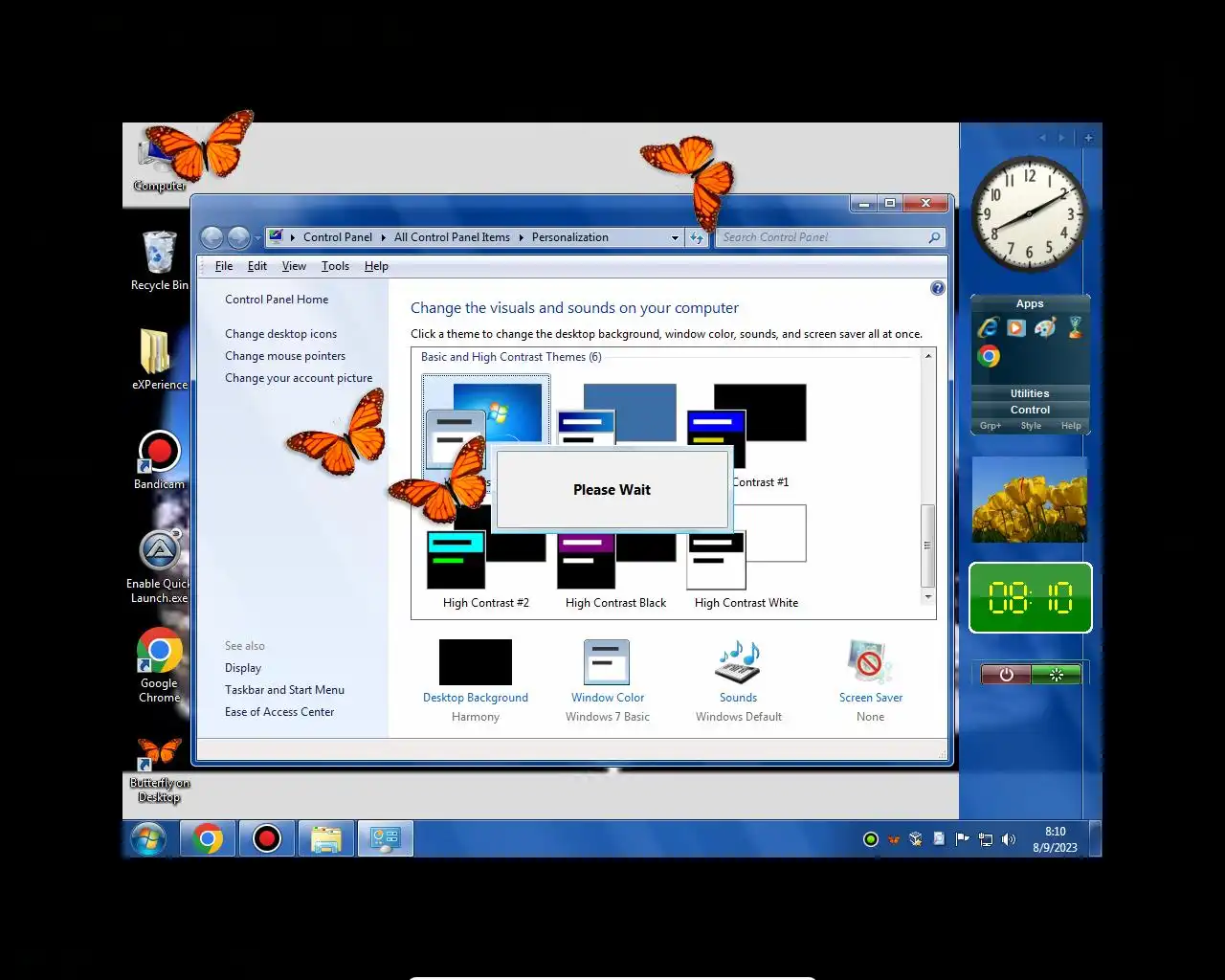Select the High Contrast #2 theme

pyautogui.click(x=486, y=558)
